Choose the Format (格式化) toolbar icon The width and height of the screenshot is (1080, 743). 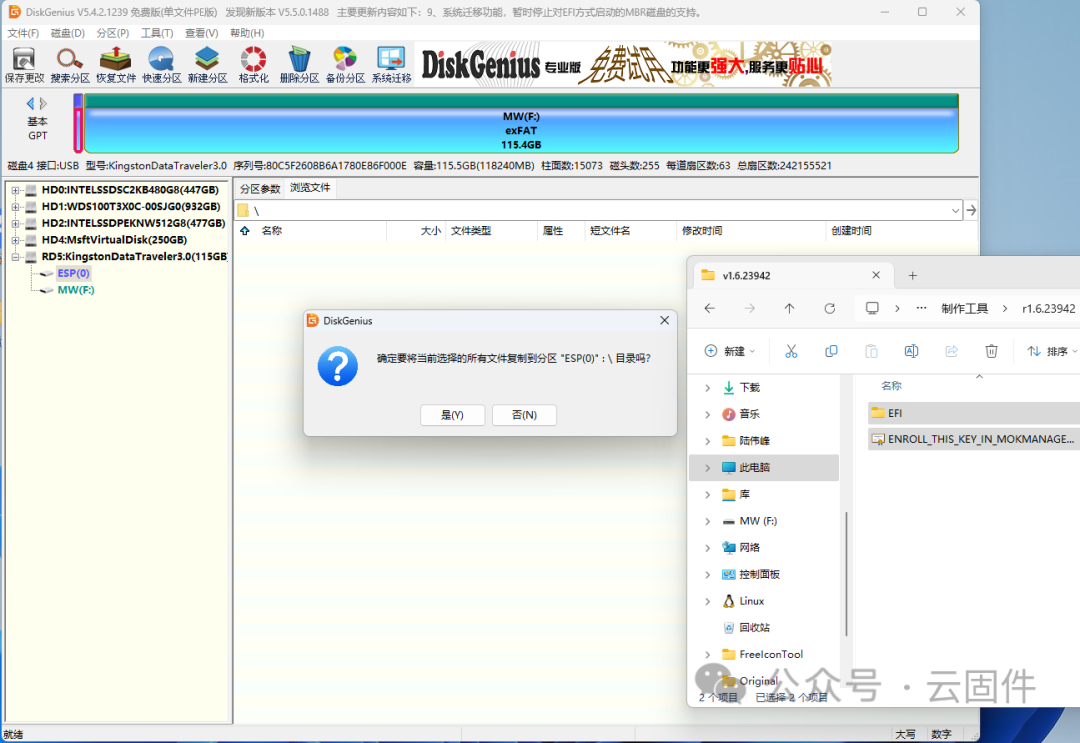tap(253, 65)
